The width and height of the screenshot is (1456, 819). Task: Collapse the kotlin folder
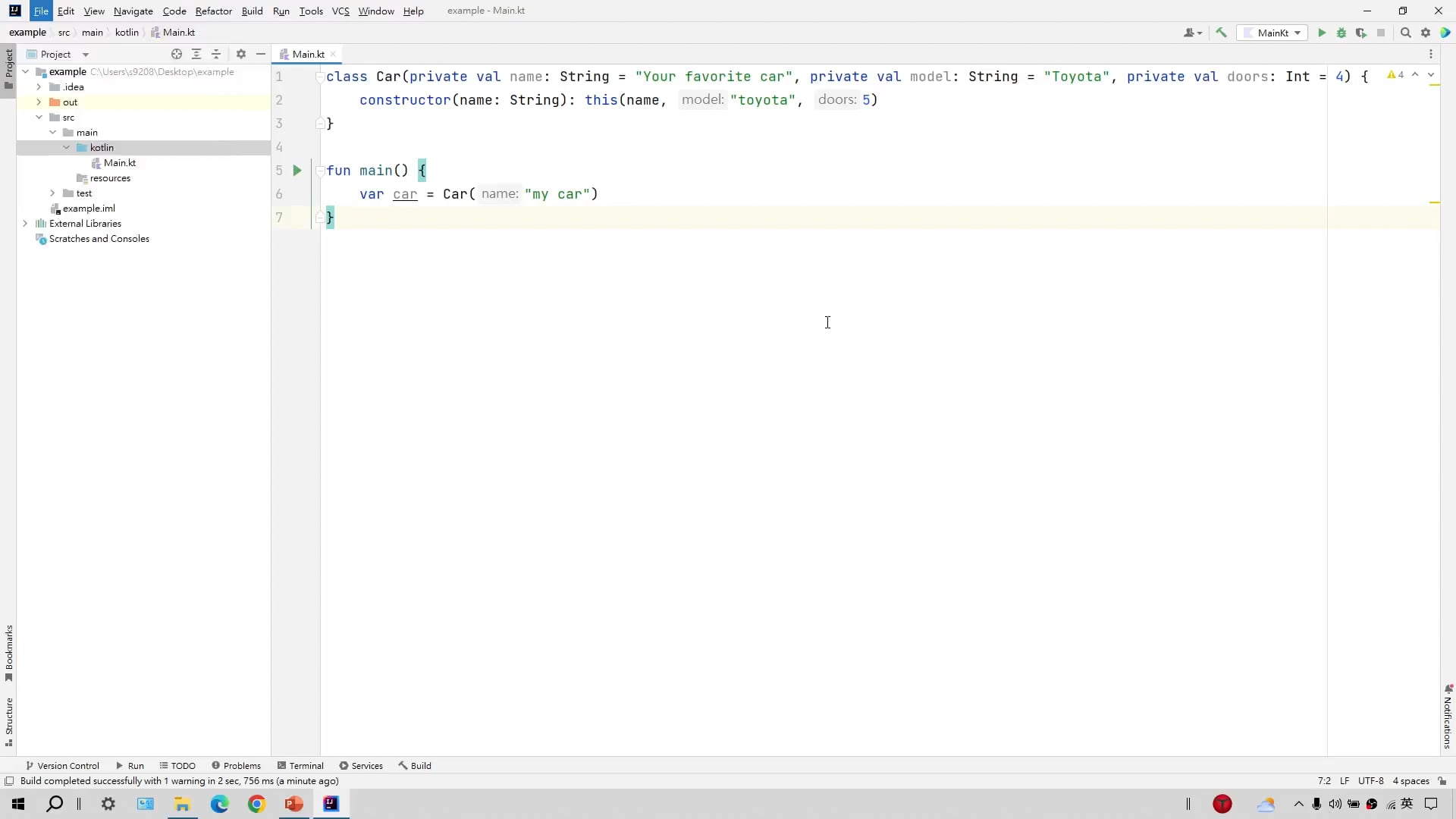pos(66,147)
